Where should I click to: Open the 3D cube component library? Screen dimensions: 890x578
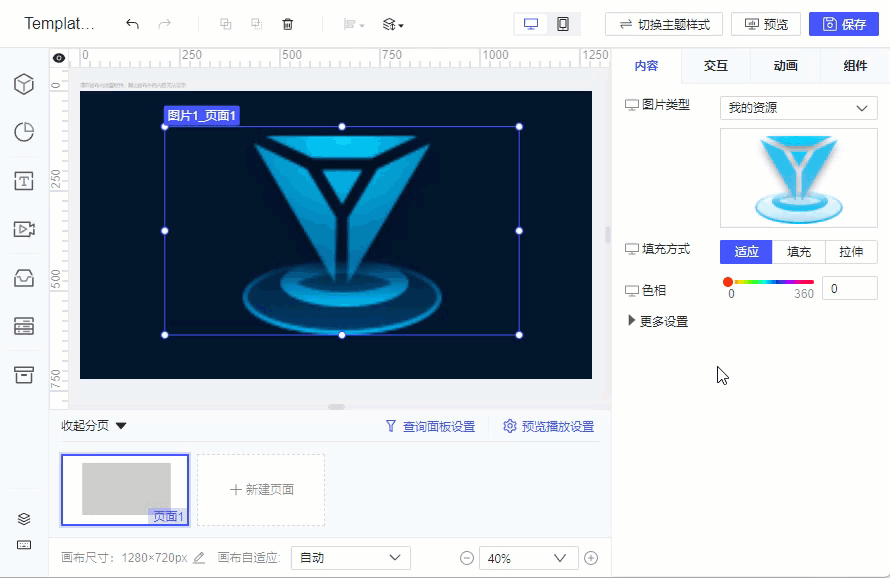tap(24, 84)
